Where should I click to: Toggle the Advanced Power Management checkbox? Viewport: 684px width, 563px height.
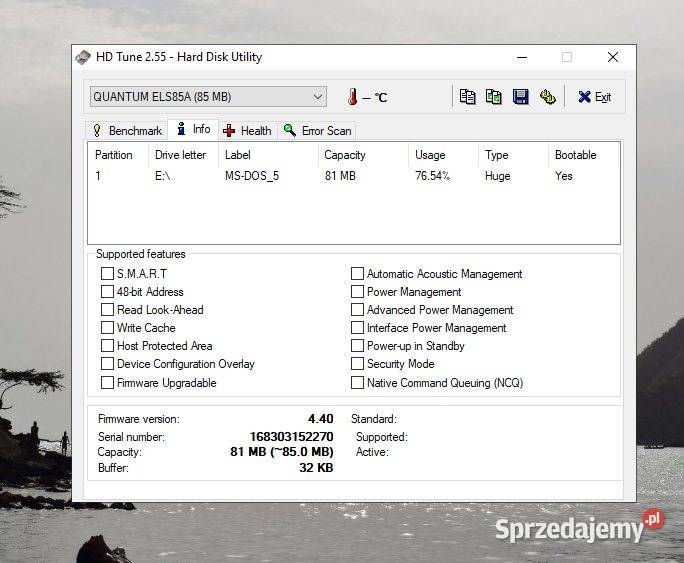pos(357,310)
